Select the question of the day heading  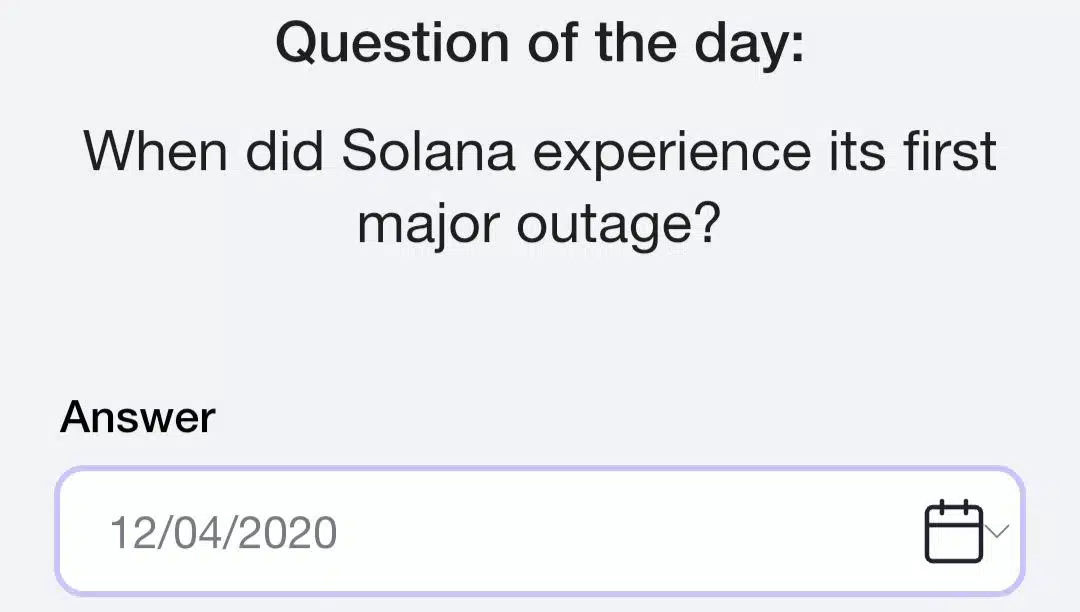click(540, 42)
